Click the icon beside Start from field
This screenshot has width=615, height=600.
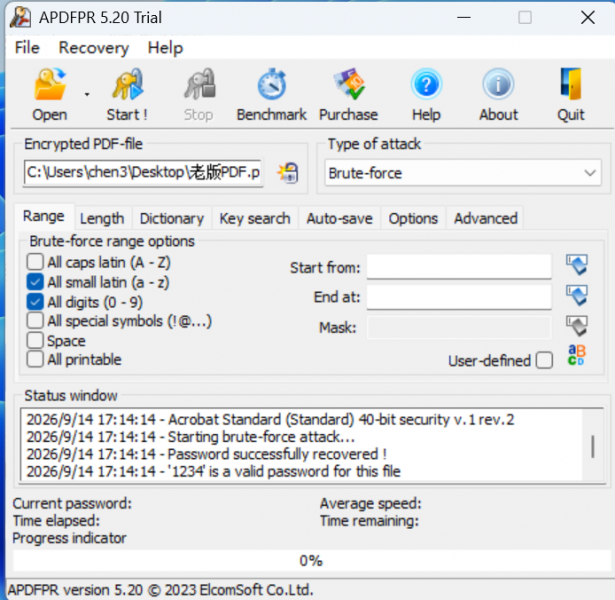click(577, 264)
